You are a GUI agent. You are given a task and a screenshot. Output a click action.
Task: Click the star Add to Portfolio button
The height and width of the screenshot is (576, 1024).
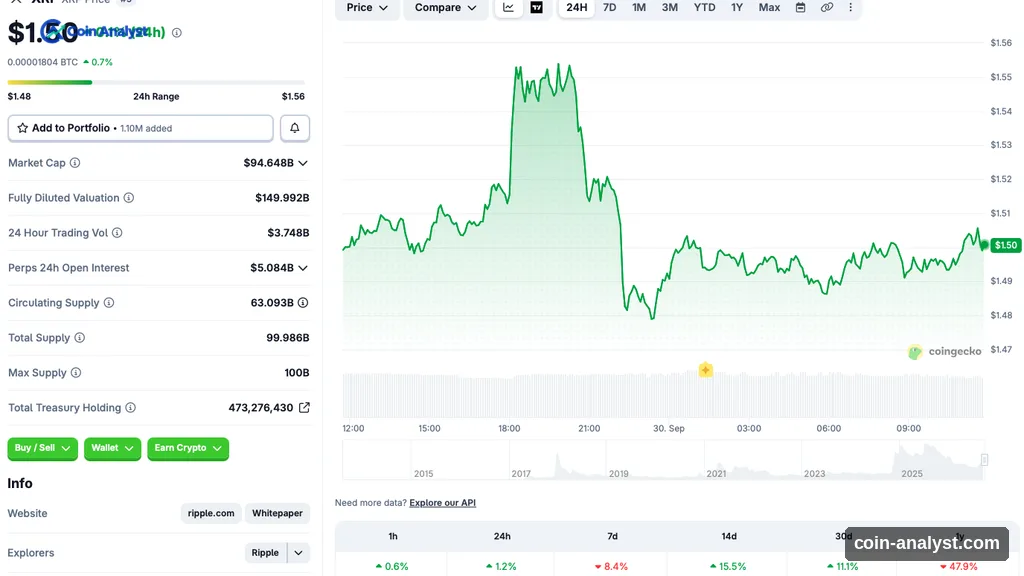[140, 128]
